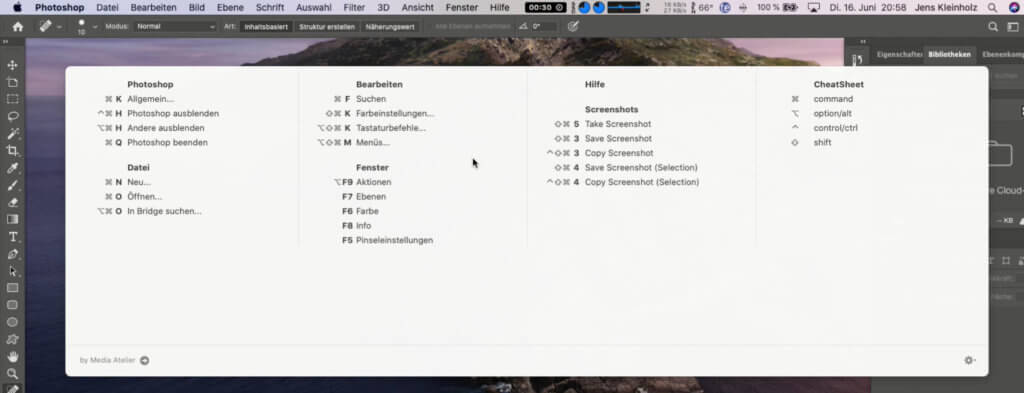
Task: Select the Type tool
Action: click(12, 237)
